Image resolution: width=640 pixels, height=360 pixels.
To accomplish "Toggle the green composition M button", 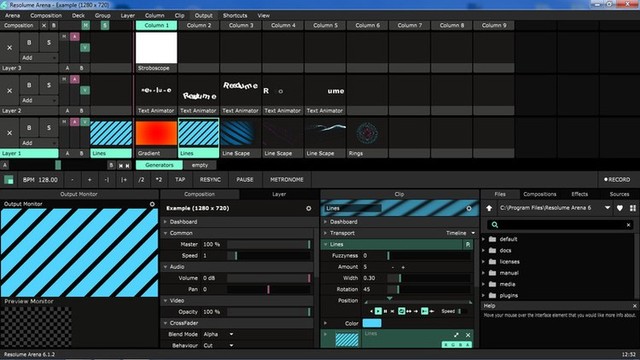I will tap(85, 25).
